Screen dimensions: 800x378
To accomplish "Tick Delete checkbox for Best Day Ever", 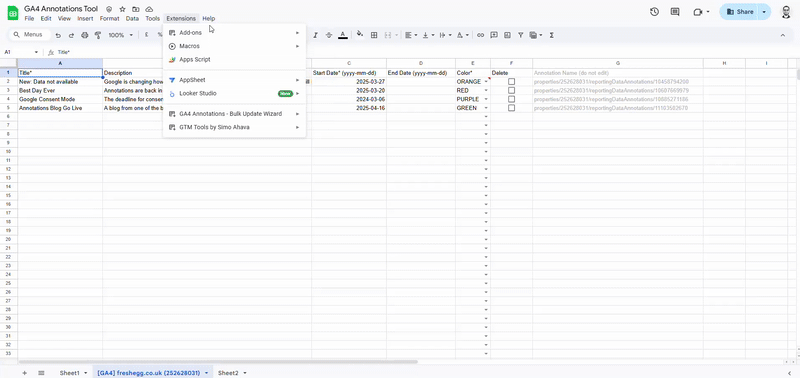I will tap(511, 90).
